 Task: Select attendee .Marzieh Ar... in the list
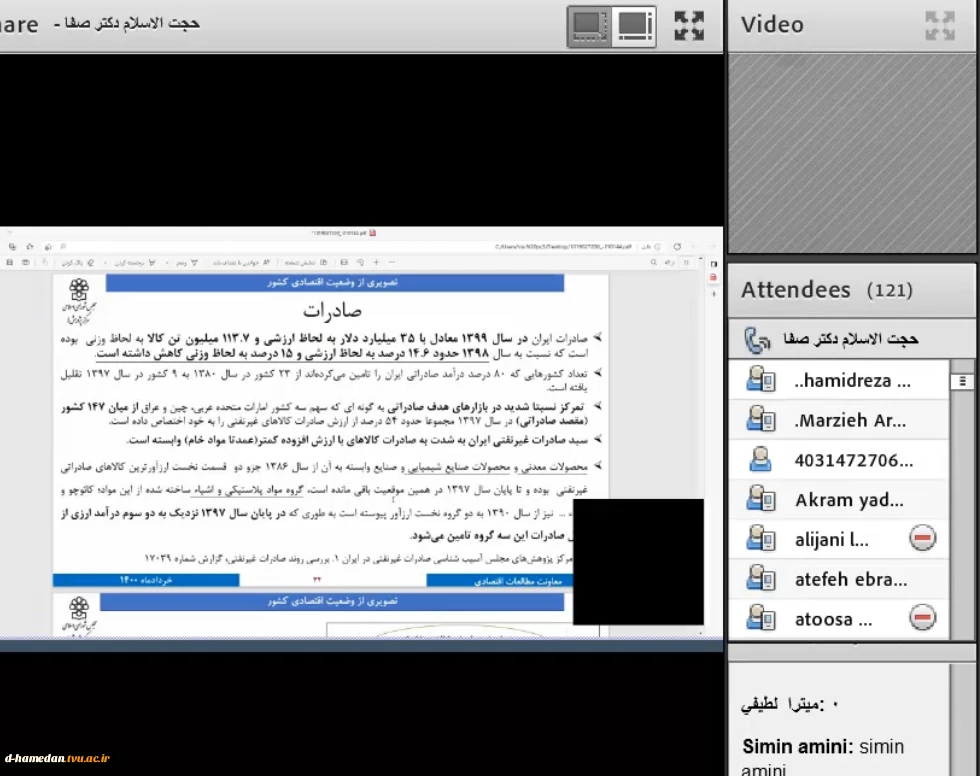[839, 420]
